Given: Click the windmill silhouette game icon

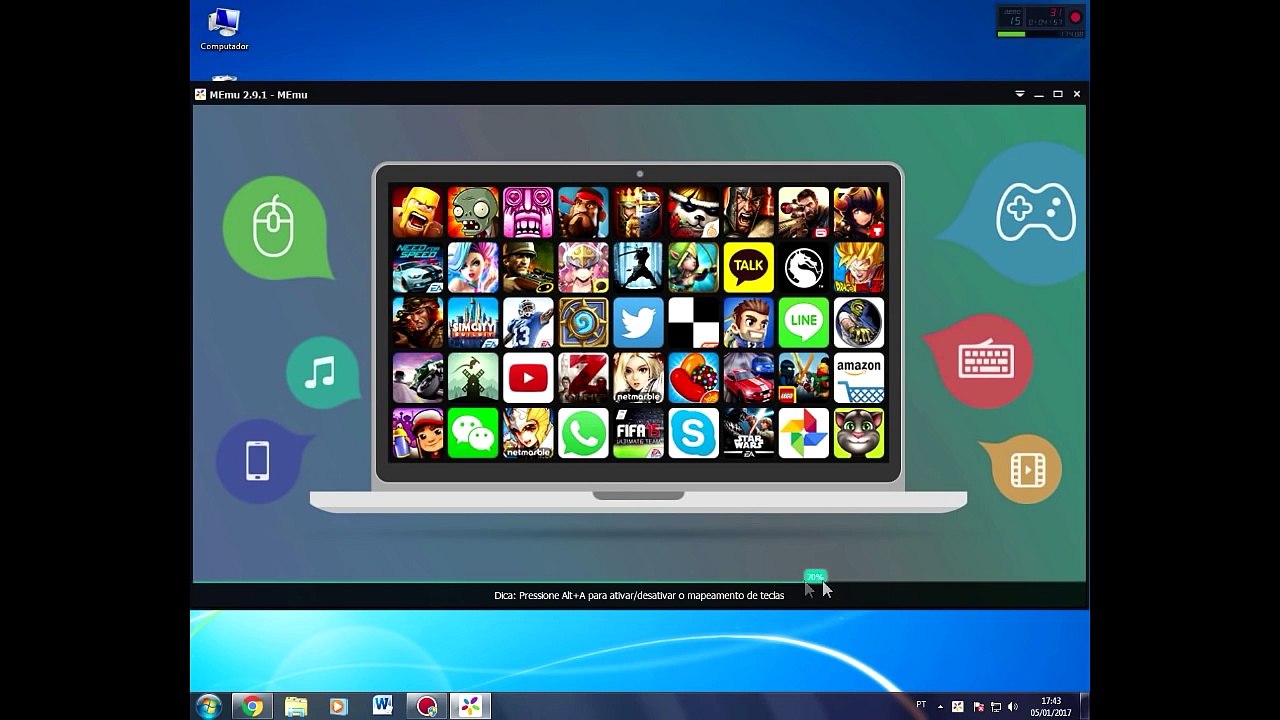Looking at the screenshot, I should coord(473,377).
